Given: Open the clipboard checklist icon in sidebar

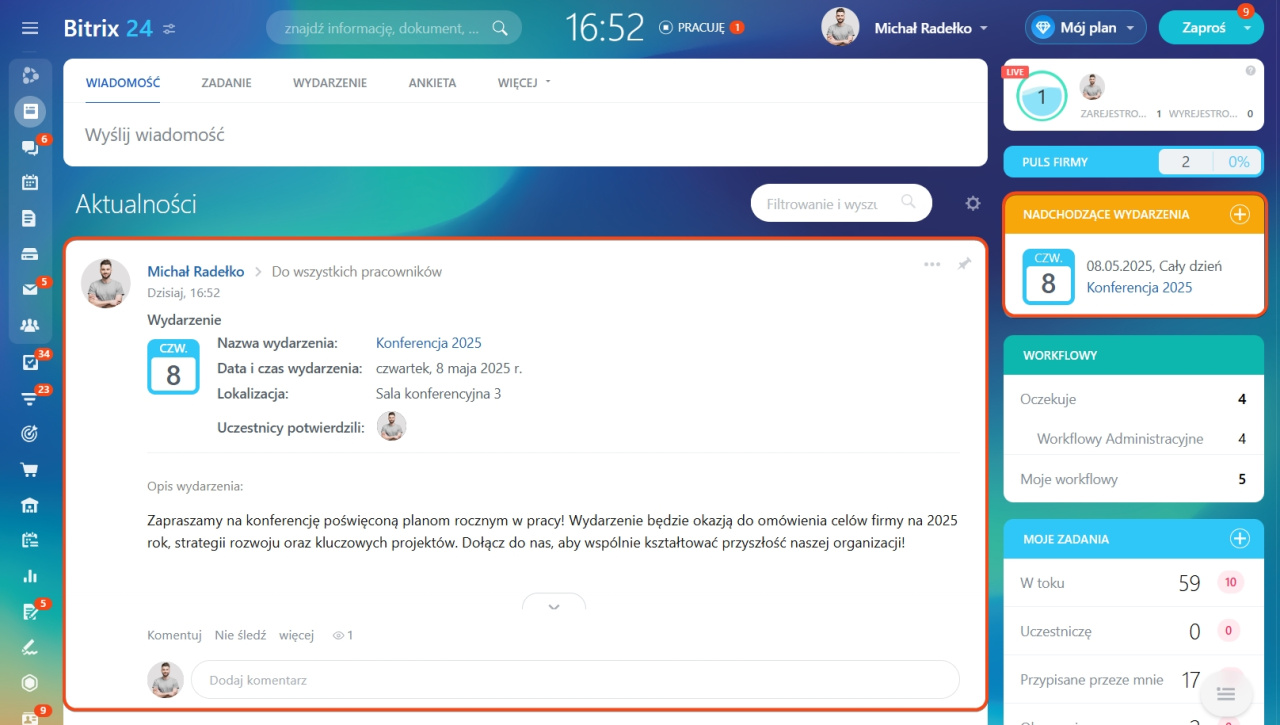Looking at the screenshot, I should coord(30,540).
